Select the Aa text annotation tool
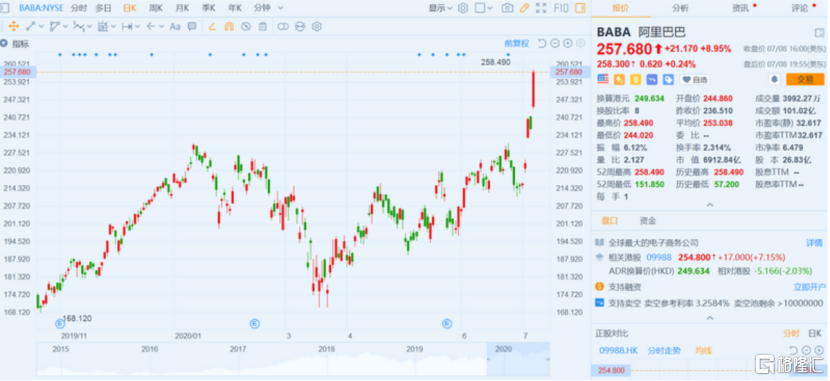830x381 pixels. coord(175,26)
